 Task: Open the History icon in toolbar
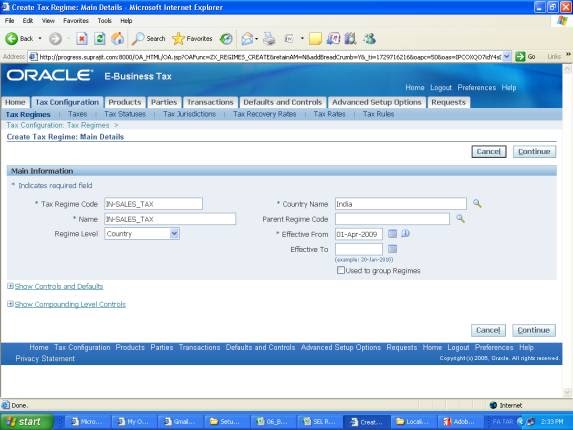pos(226,38)
